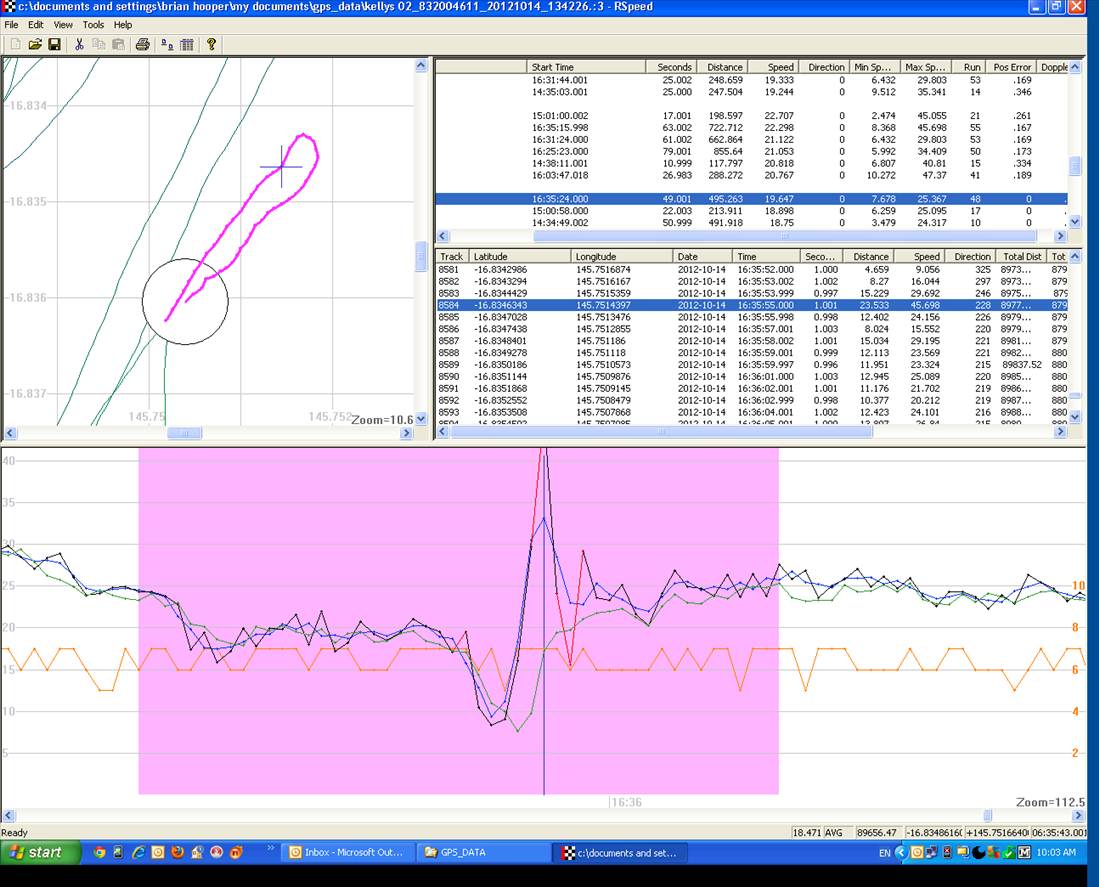1099x887 pixels.
Task: Expand the quick launch overflow chevron
Action: 270,849
